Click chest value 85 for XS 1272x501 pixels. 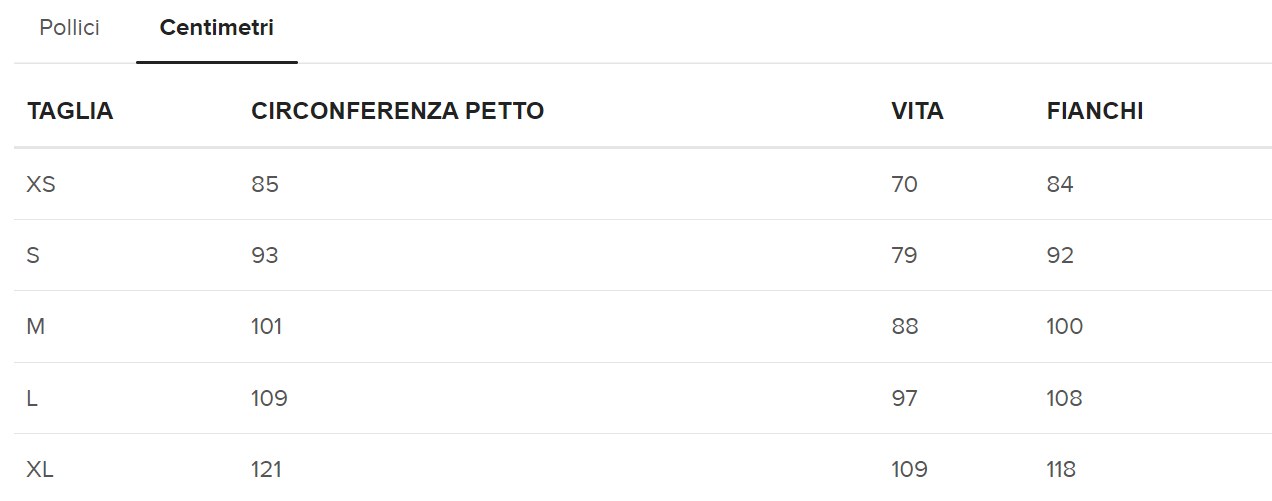(265, 184)
